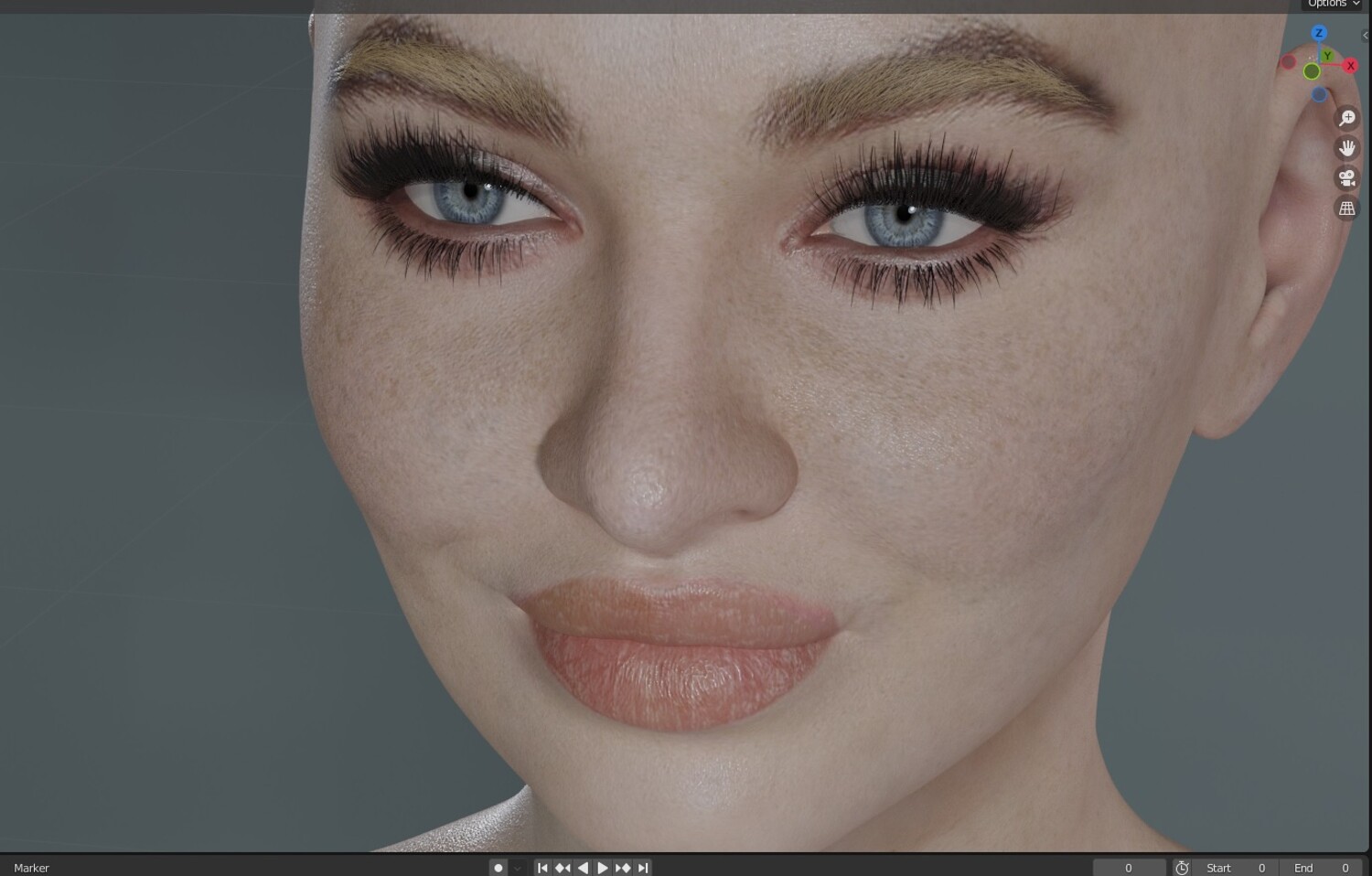The width and height of the screenshot is (1372, 876).
Task: Expand the sidebar with the small arrow
Action: 1366,36
